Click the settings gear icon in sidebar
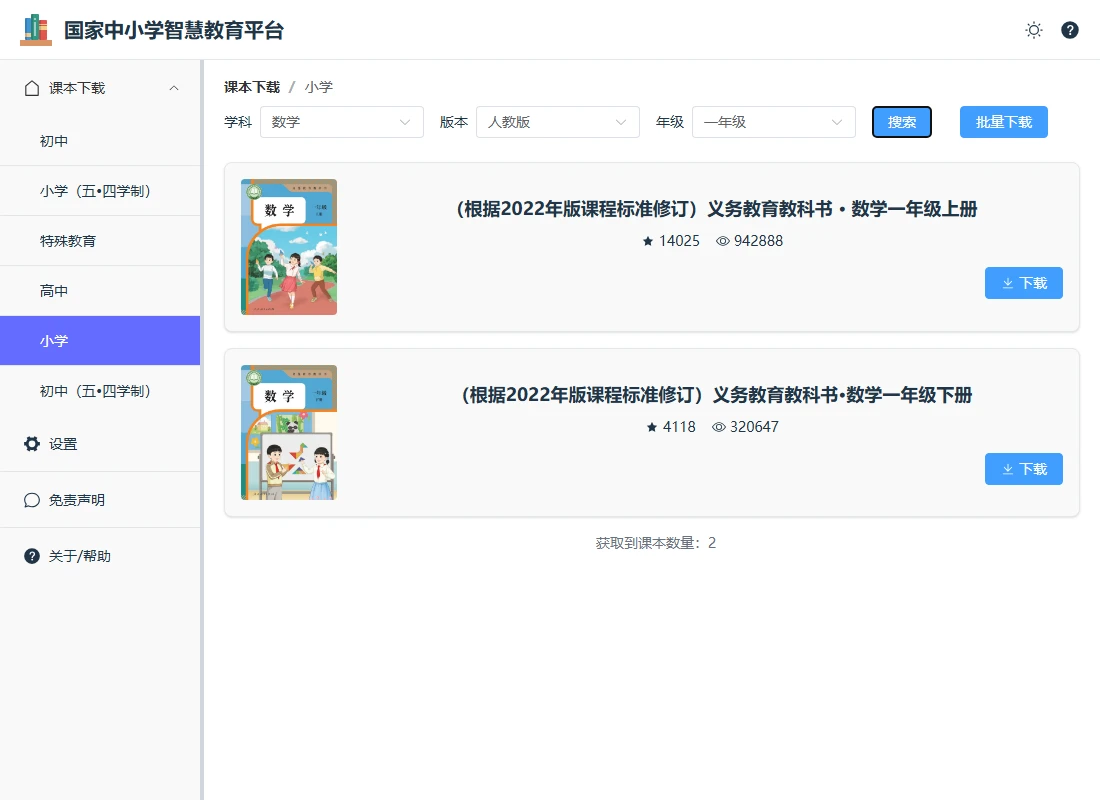The width and height of the screenshot is (1100, 800). coord(32,444)
